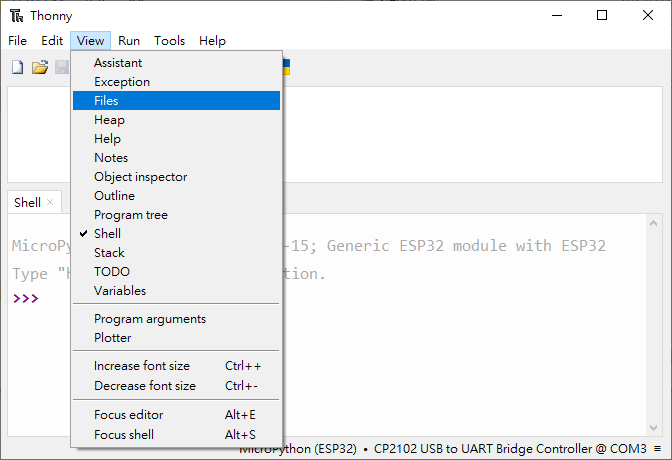Show the Outline view
The height and width of the screenshot is (460, 672).
(176, 195)
